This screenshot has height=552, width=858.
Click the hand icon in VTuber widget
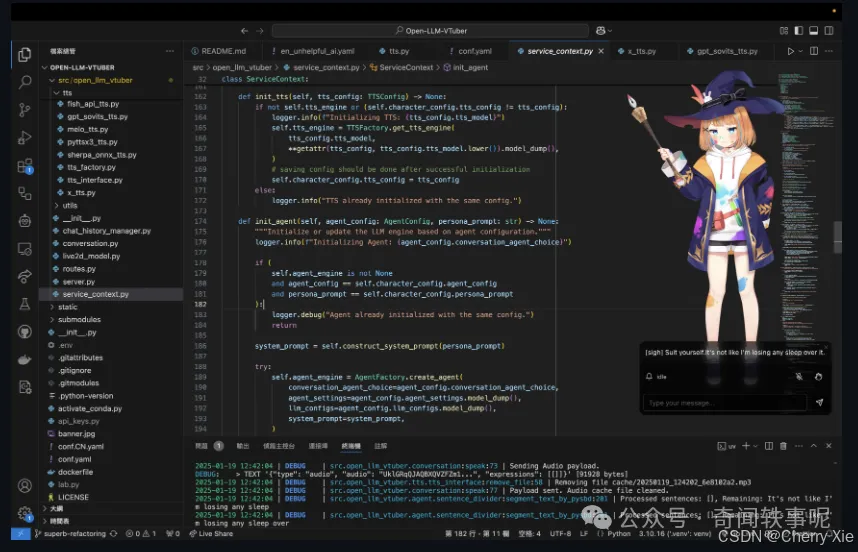coord(818,376)
